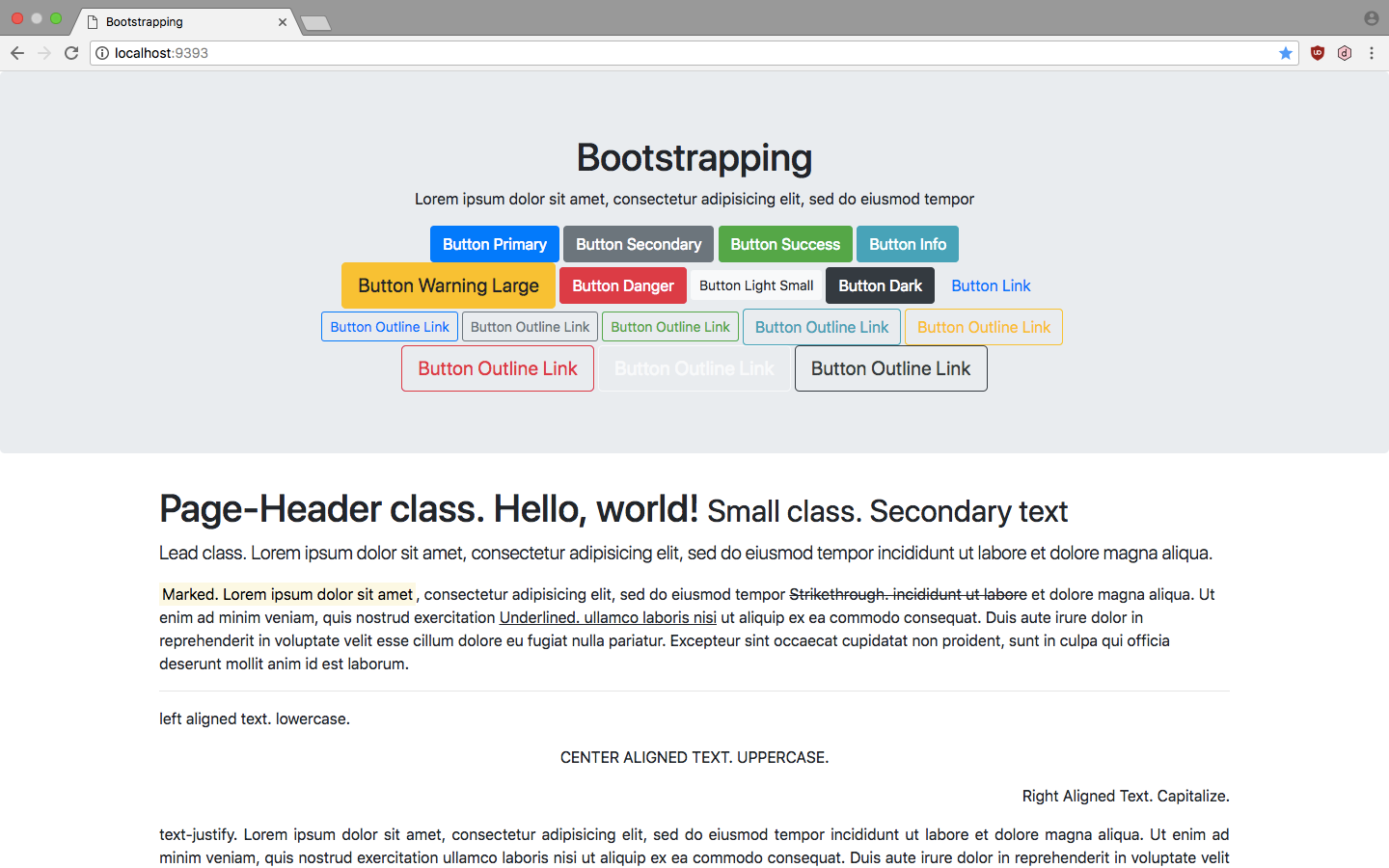This screenshot has height=868, width=1389.
Task: Click the Button Dark button
Action: 880,285
